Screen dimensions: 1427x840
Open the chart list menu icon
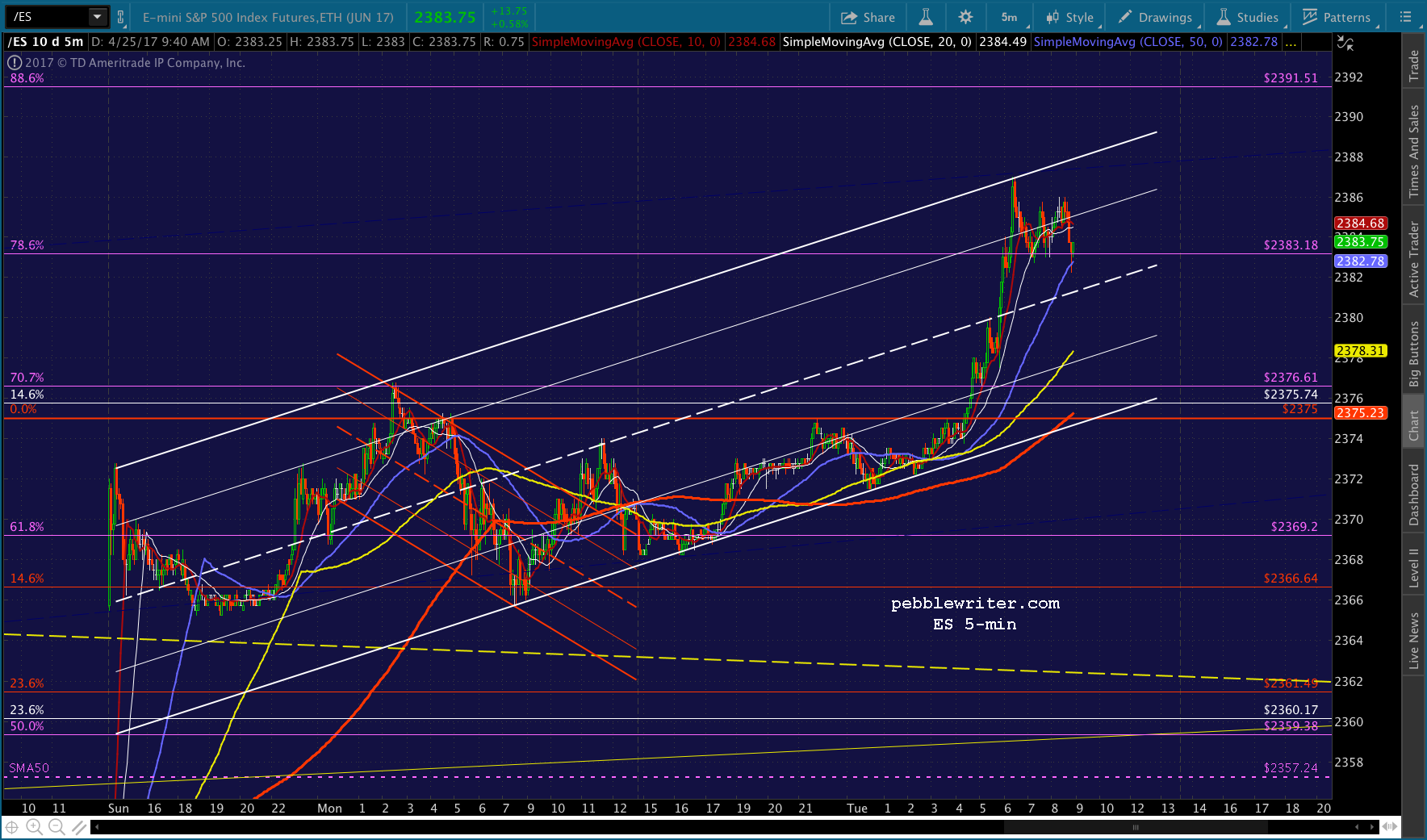(x=1405, y=17)
